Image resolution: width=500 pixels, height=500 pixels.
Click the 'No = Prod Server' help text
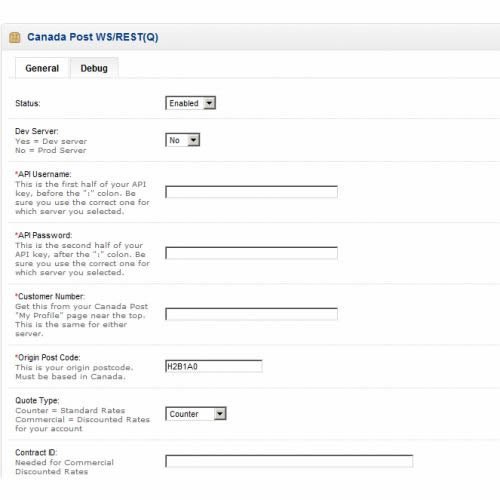click(51, 150)
